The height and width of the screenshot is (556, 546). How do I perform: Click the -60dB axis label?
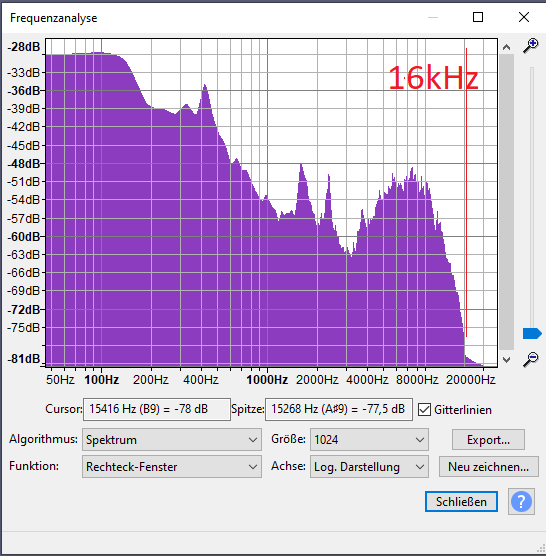coord(24,237)
